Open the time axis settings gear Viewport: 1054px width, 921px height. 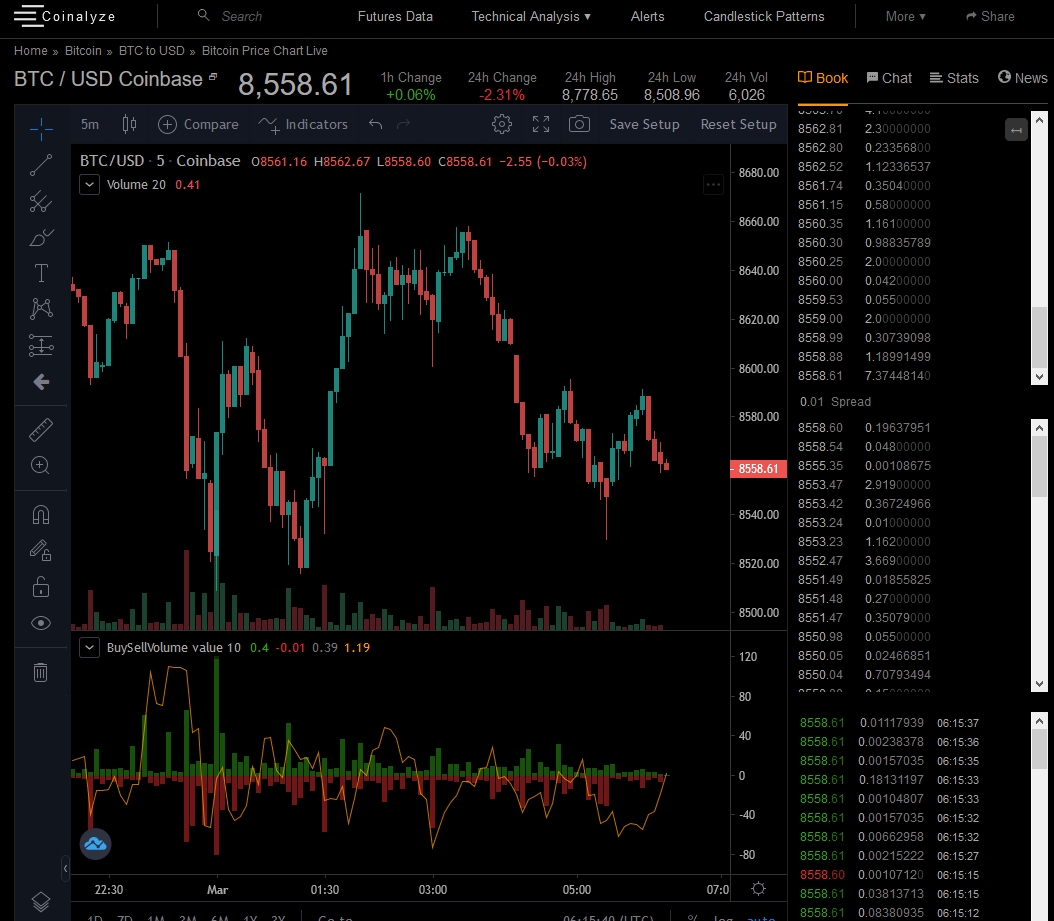759,889
